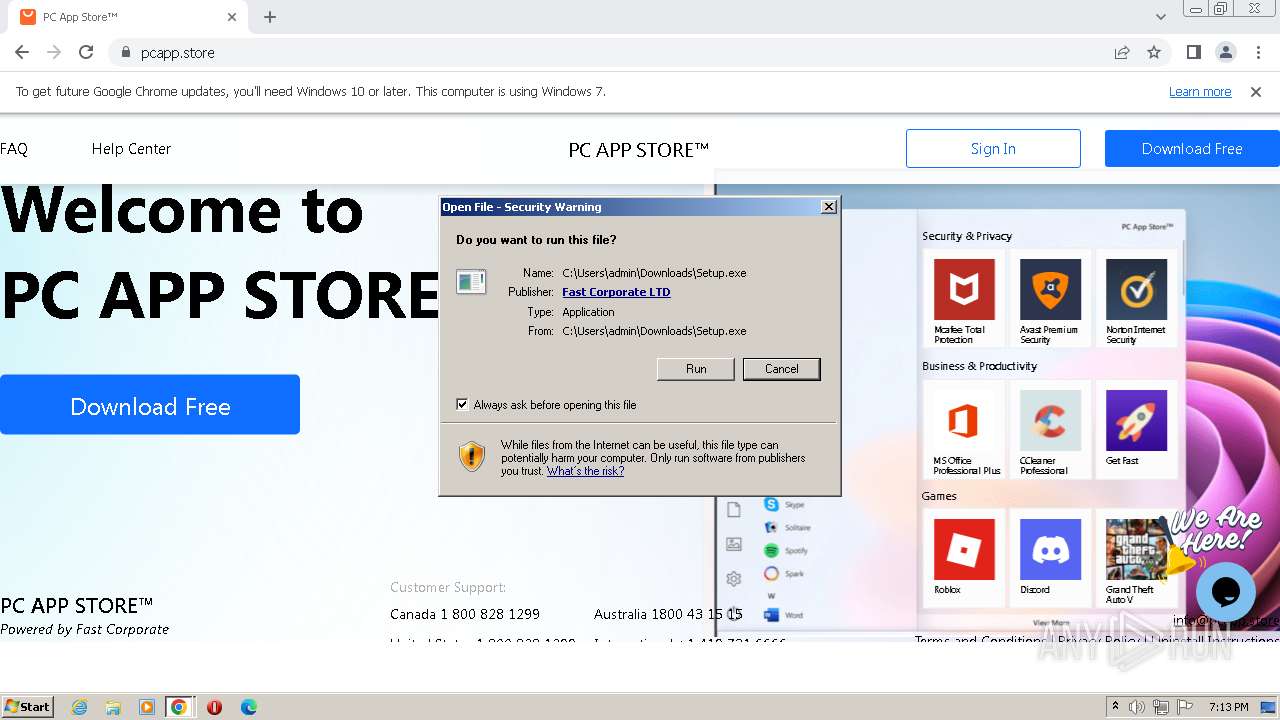Click the McAfee Total Protection app icon
The height and width of the screenshot is (720, 1280).
[x=964, y=289]
